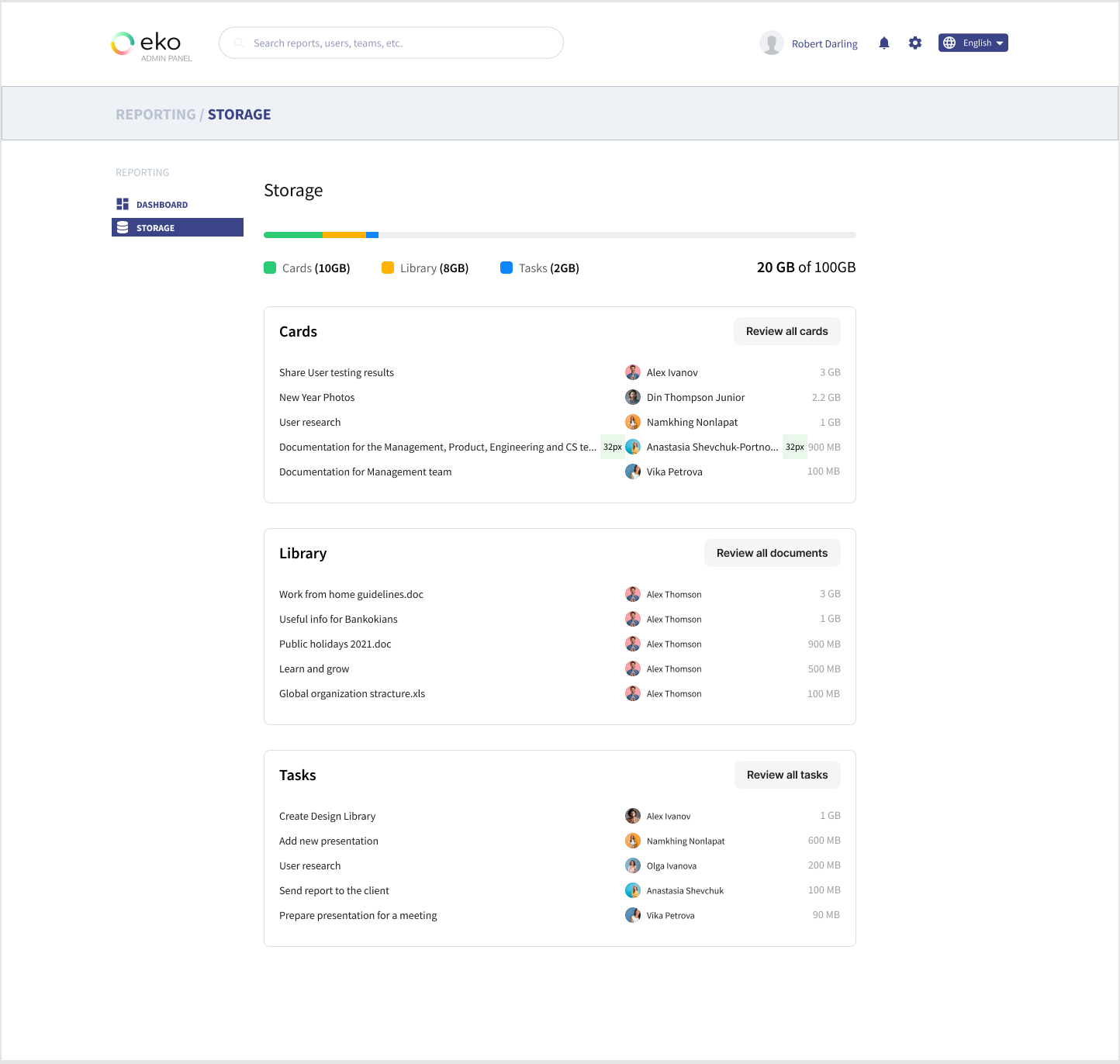Click the blue Tasks legend swatch
Image resolution: width=1120 pixels, height=1064 pixels.
[x=506, y=268]
